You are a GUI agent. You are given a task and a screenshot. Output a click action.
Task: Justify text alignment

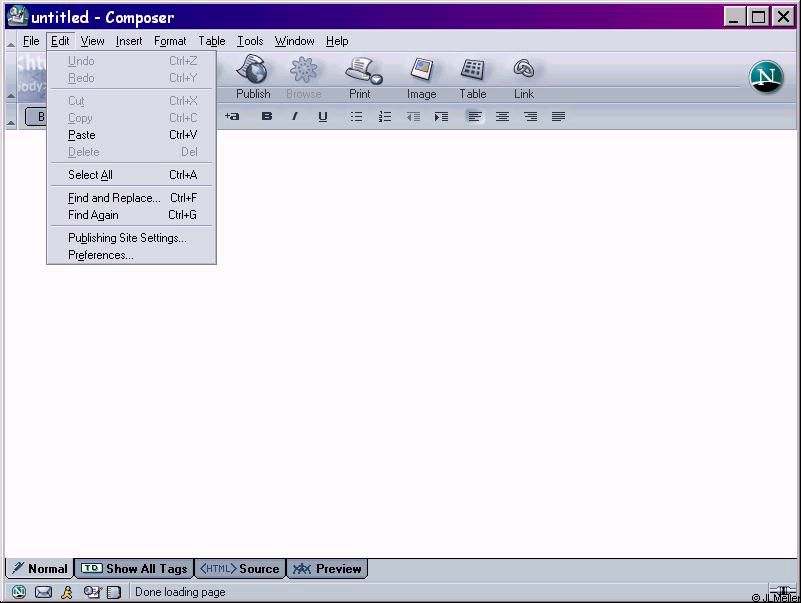click(558, 117)
